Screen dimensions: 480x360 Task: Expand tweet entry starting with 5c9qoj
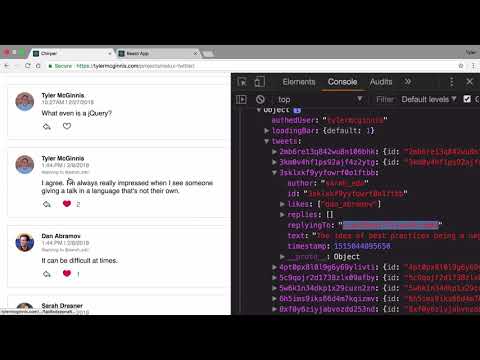(274, 278)
